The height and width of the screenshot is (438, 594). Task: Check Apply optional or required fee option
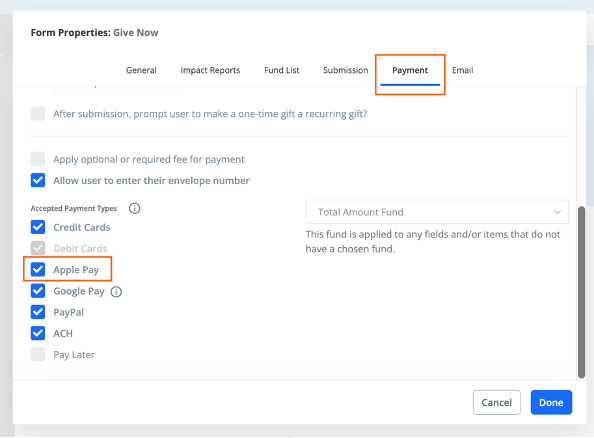point(38,159)
